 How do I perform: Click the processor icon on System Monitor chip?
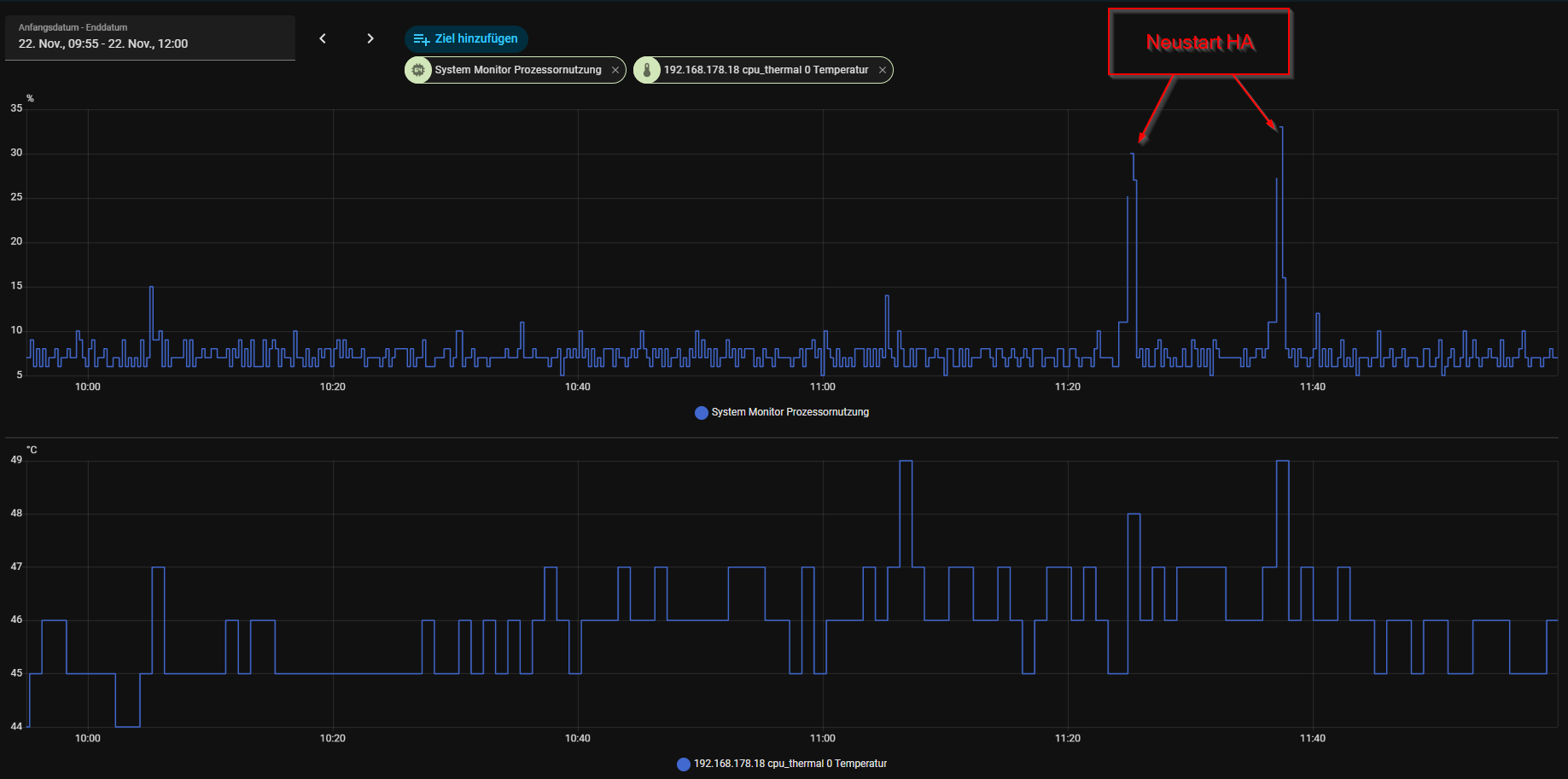pos(418,70)
